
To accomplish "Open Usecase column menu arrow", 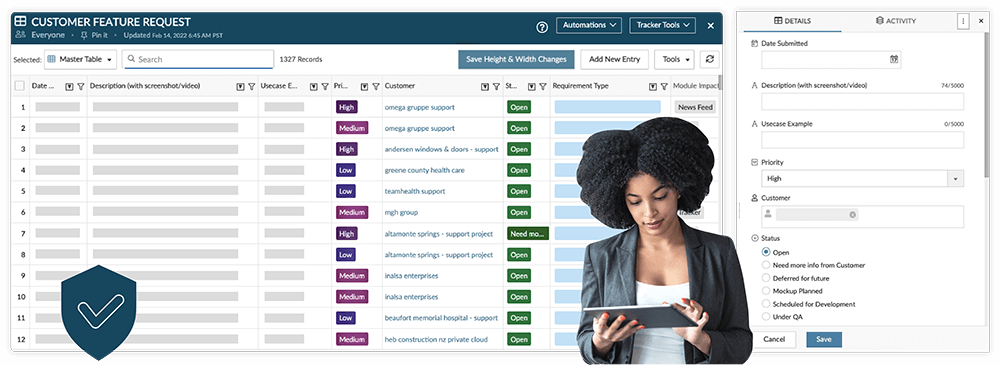I will 313,86.
